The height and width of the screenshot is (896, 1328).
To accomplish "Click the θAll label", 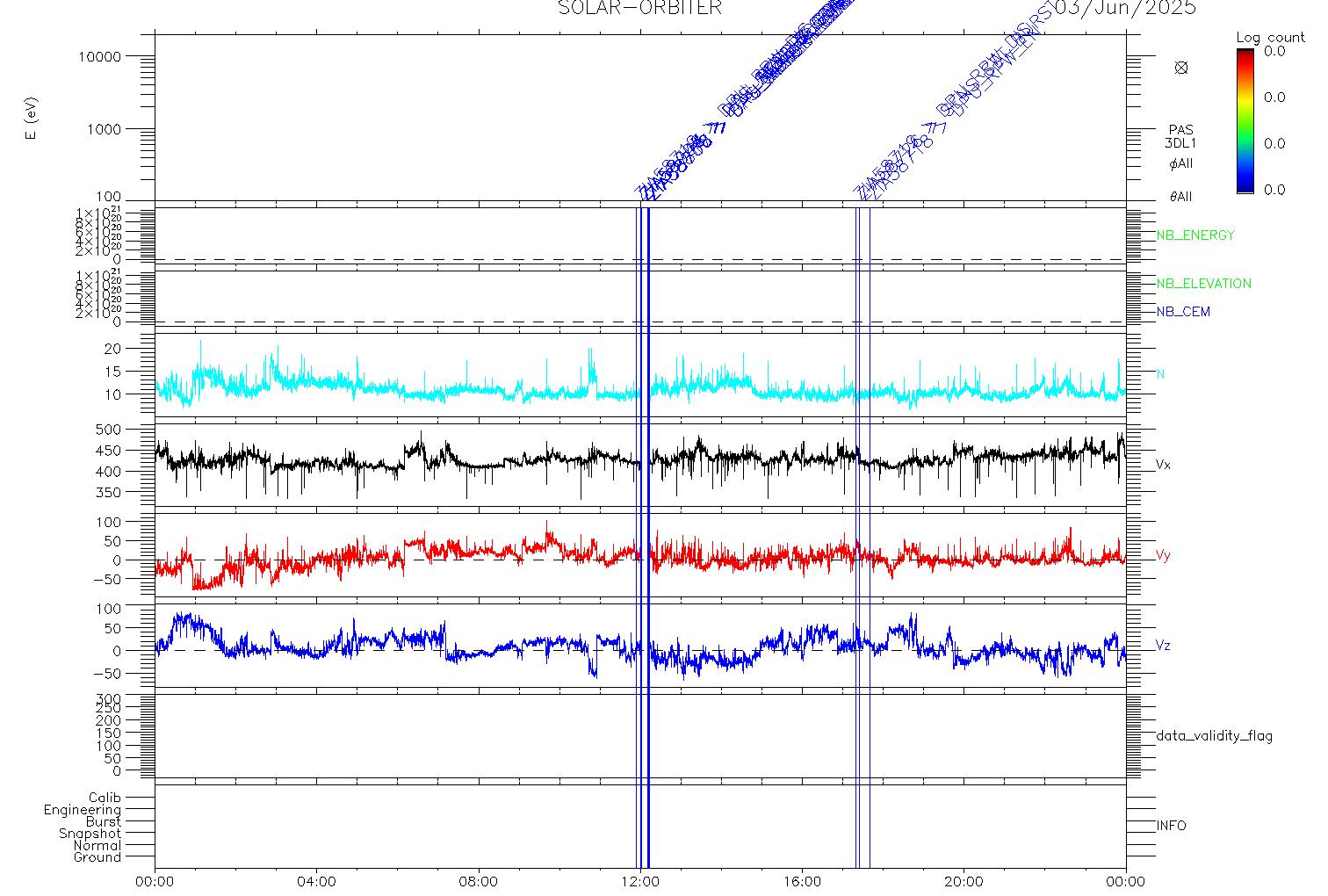I will 1181,197.
